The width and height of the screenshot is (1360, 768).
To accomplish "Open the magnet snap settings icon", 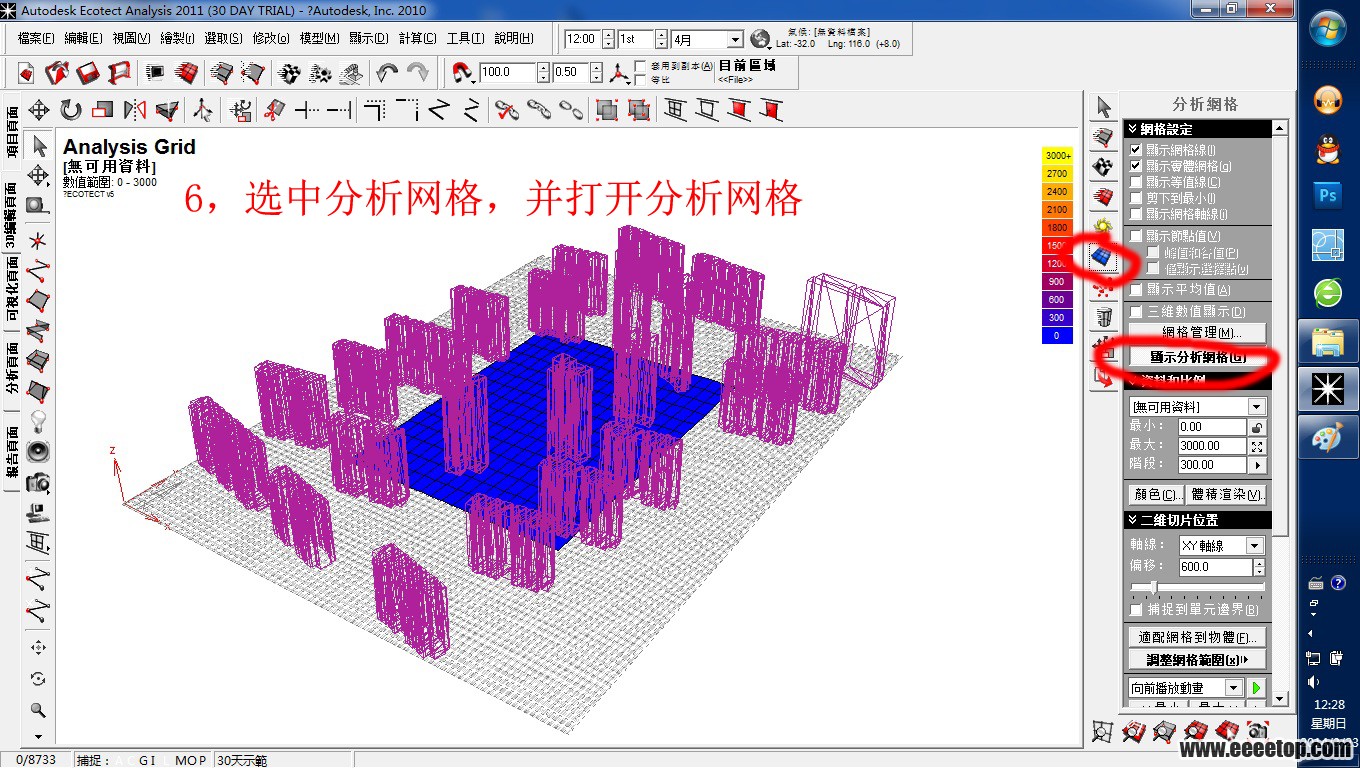I will tap(462, 73).
